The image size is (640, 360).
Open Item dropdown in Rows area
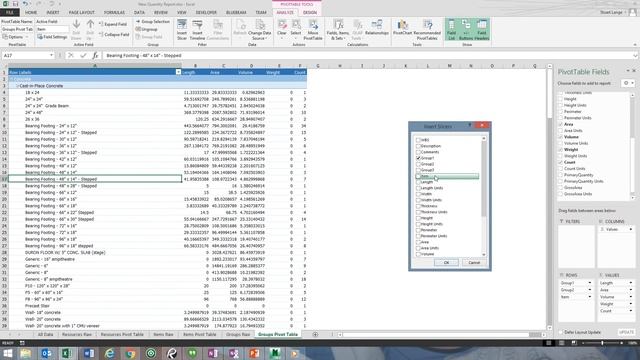click(x=589, y=297)
